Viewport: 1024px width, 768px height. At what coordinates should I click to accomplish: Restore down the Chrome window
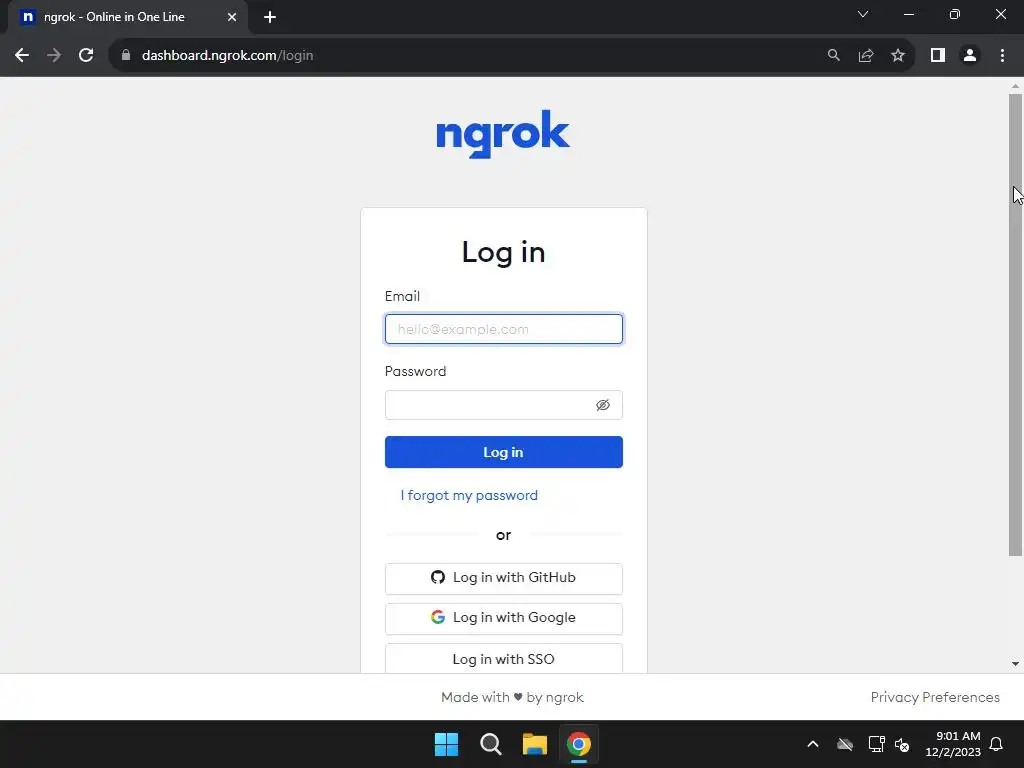[955, 14]
